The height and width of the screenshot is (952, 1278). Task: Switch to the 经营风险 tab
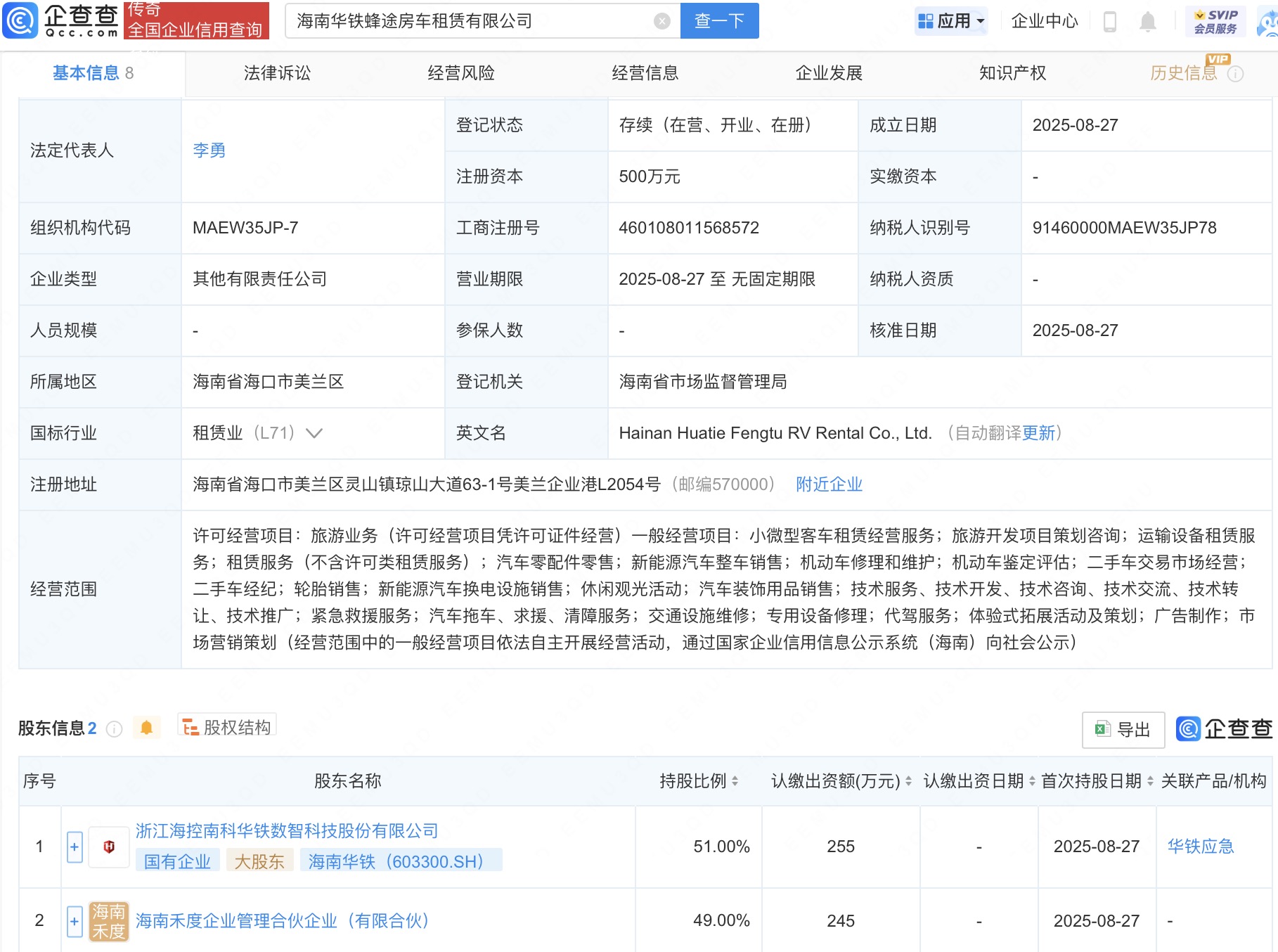click(461, 73)
